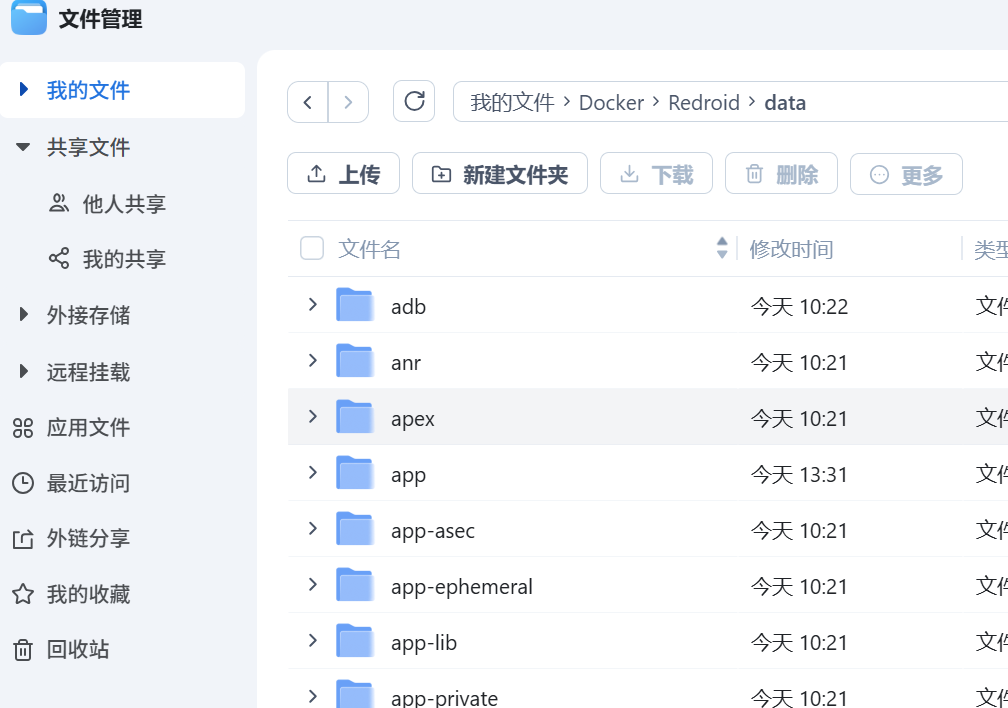Expand the app-ephemeral row chevron
This screenshot has height=708, width=1008.
(x=313, y=584)
